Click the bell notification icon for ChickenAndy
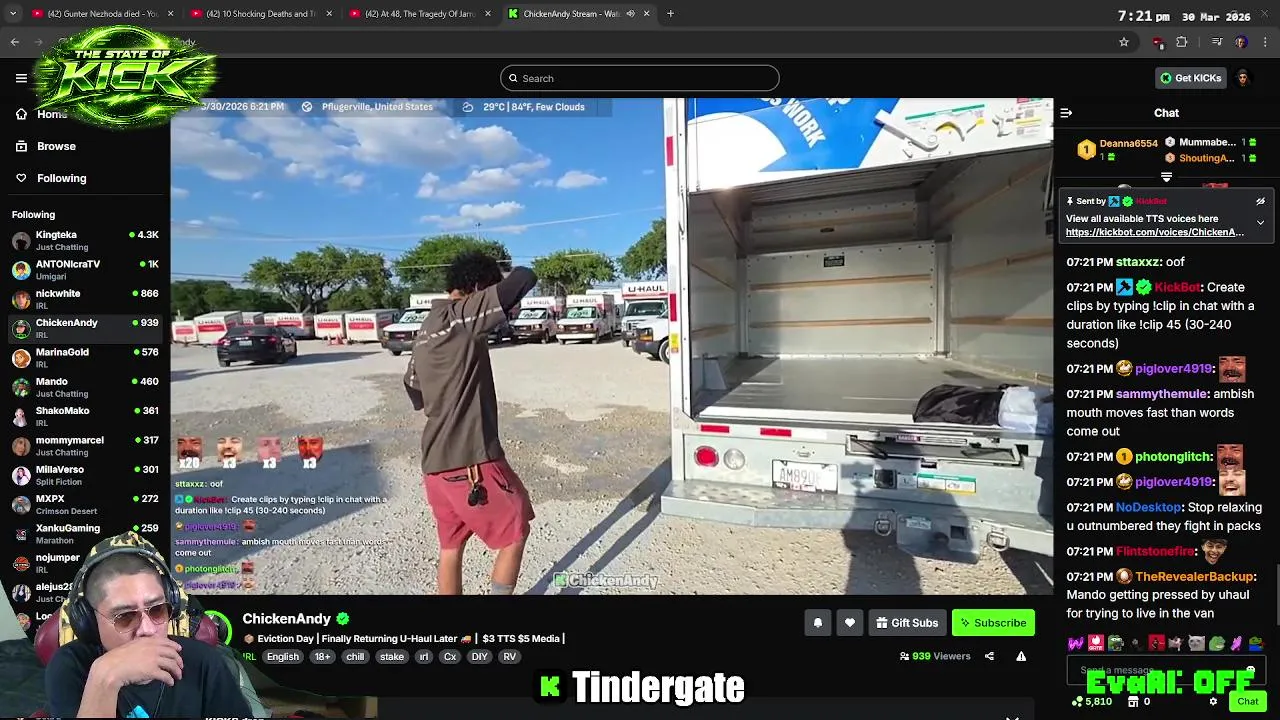Image resolution: width=1280 pixels, height=720 pixels. (817, 623)
